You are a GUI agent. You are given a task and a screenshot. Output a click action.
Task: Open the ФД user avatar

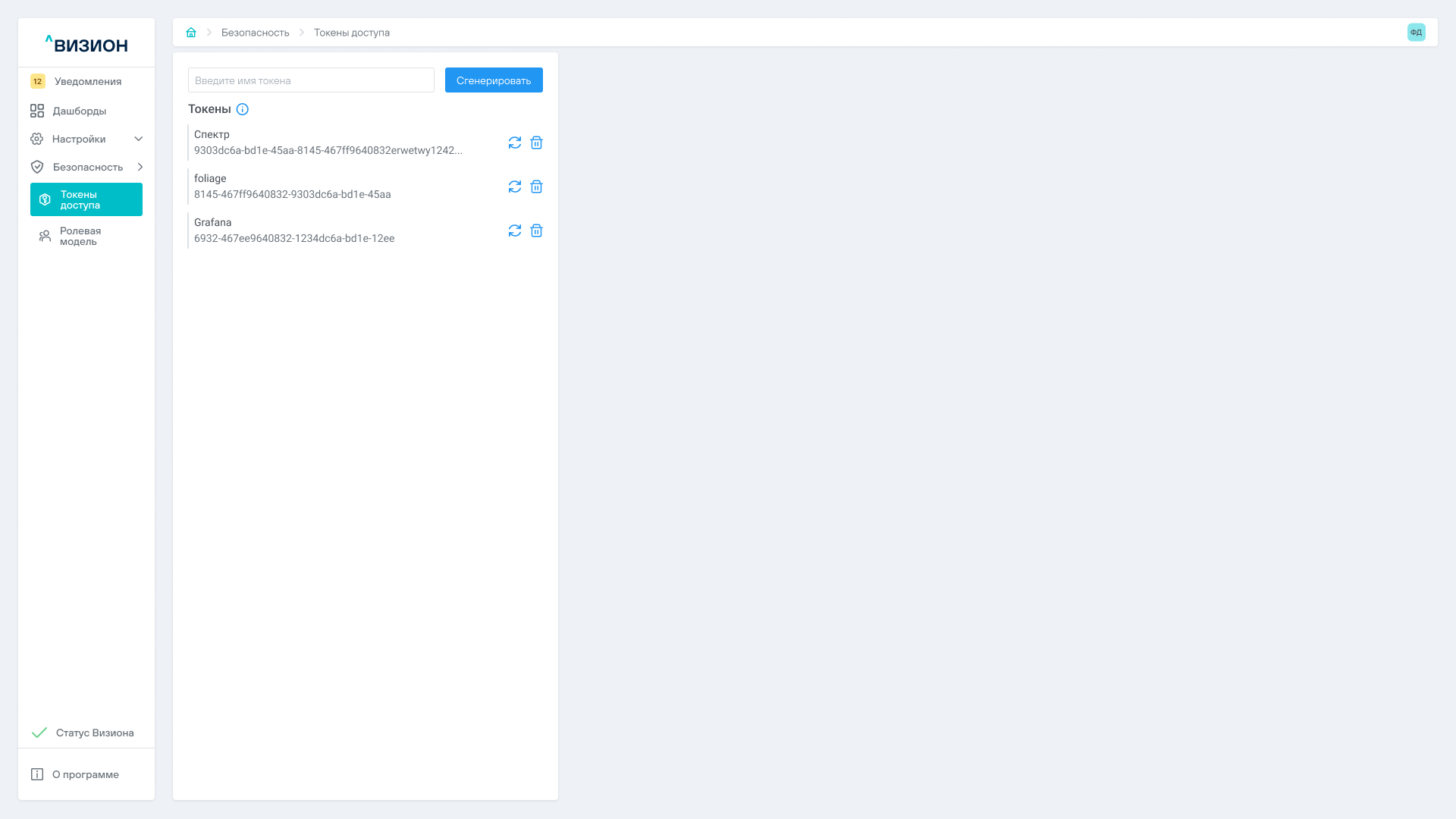(1416, 33)
